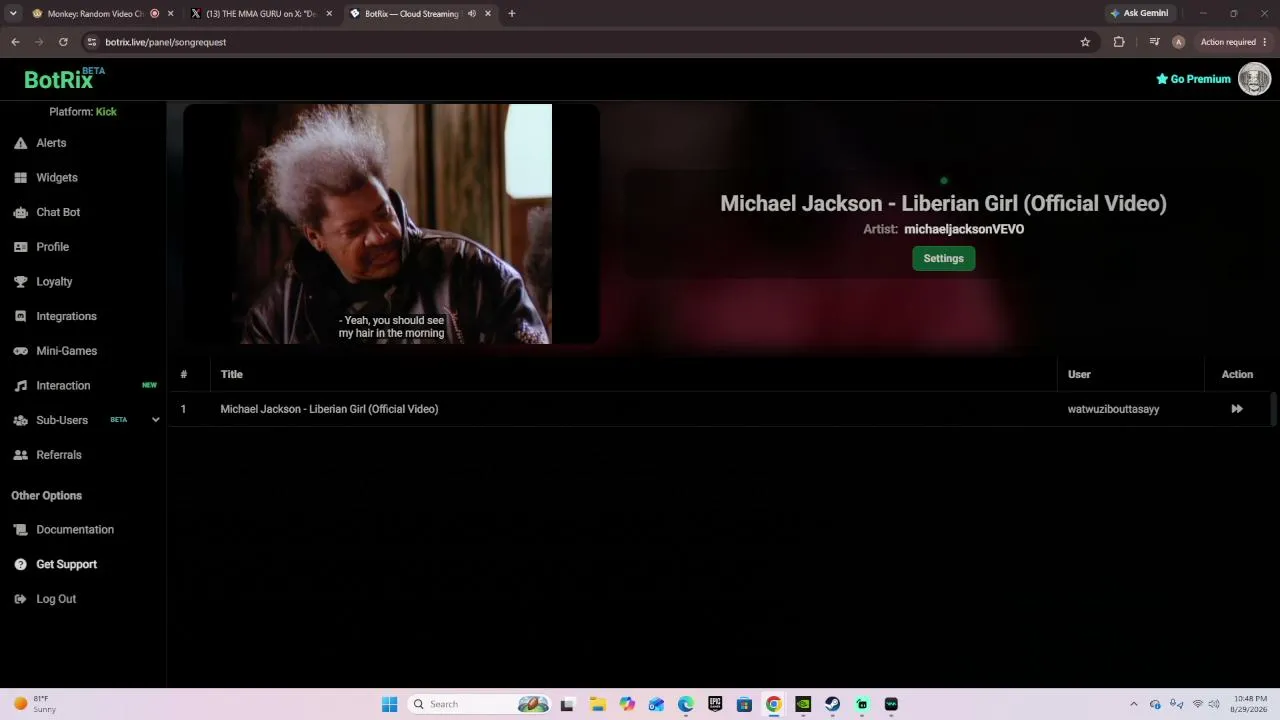1280x720 pixels.
Task: Click the Ask Gemini button
Action: [1139, 14]
